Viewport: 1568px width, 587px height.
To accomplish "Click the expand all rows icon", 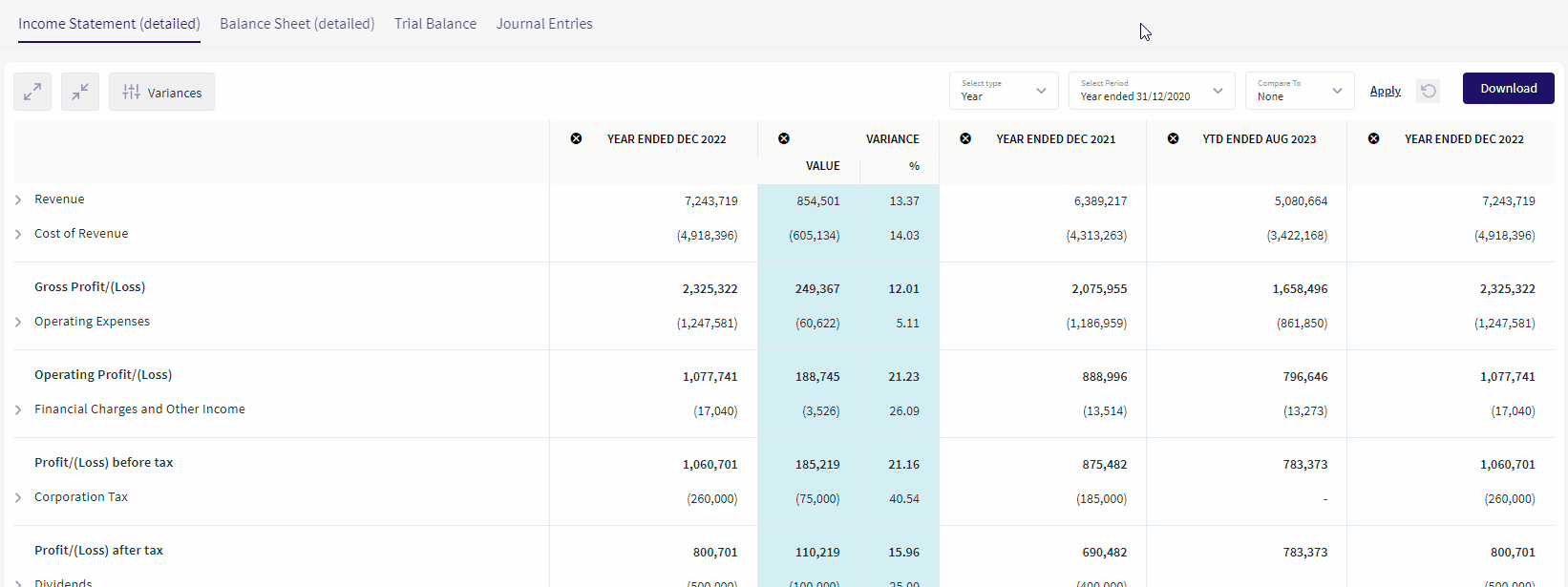I will click(32, 92).
